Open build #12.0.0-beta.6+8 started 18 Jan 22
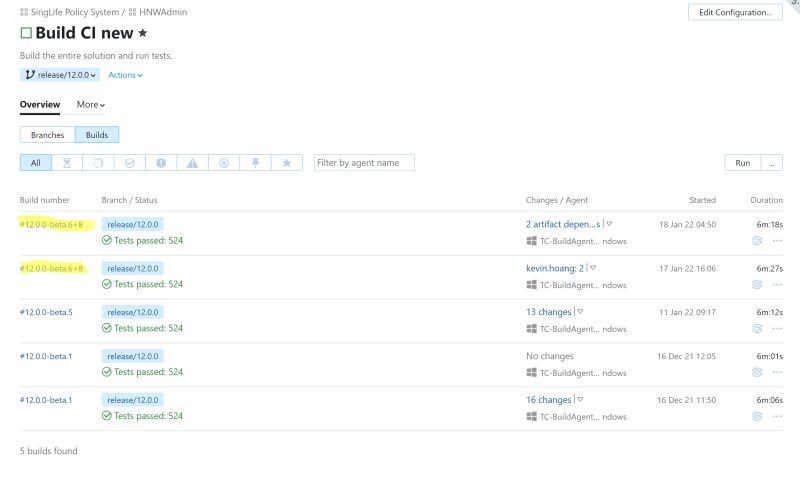The image size is (800, 481). tap(51, 224)
